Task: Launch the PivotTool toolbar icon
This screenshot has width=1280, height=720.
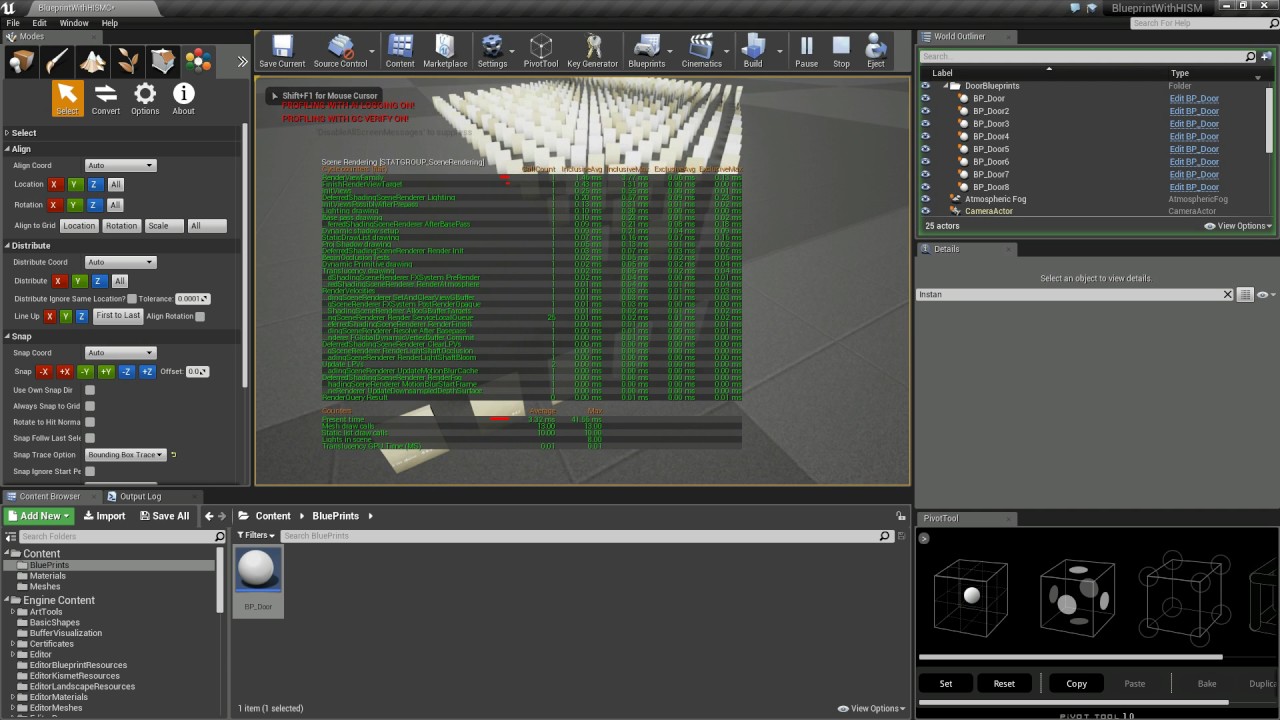Action: click(x=541, y=51)
